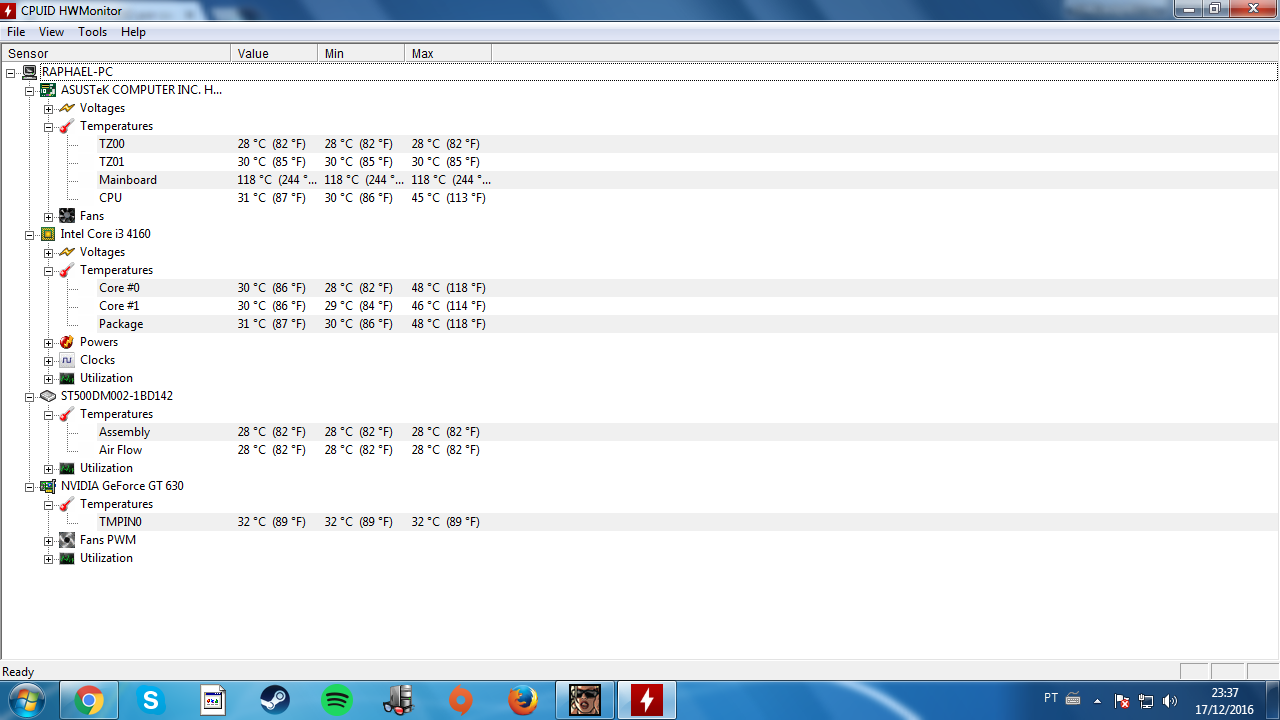Click the thermometer icon under ASUSTeK Temperatures
The height and width of the screenshot is (720, 1280).
coord(67,126)
